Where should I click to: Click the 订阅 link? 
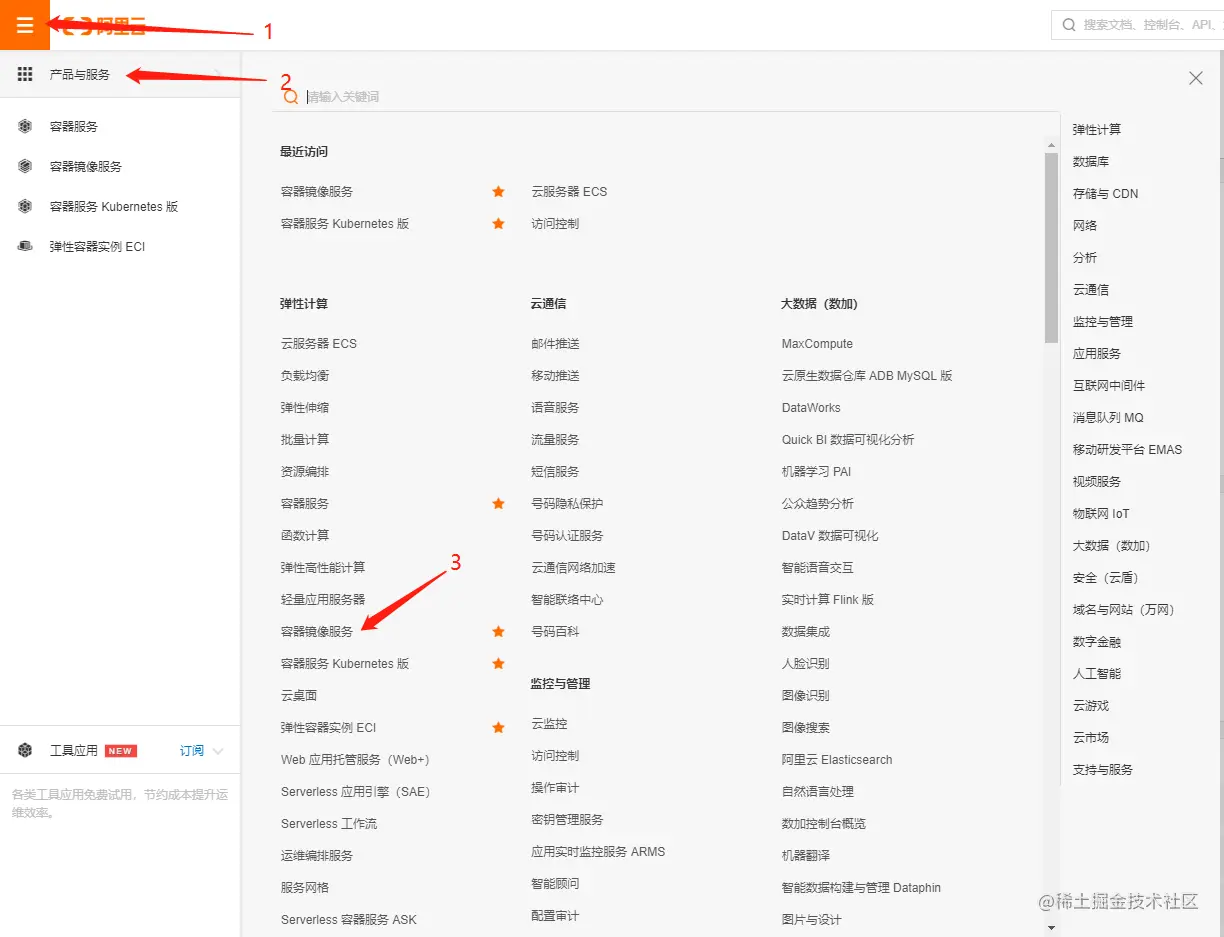(x=192, y=750)
